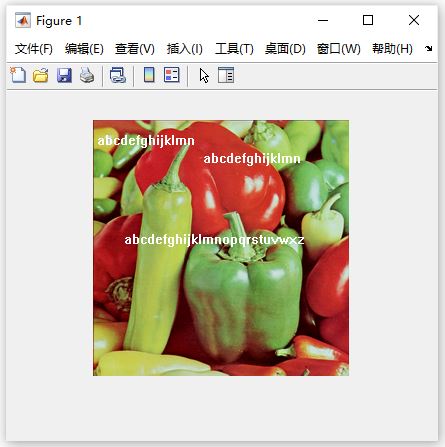Insert a legend using toolbar icon
This screenshot has height=447, width=445.
[x=172, y=75]
